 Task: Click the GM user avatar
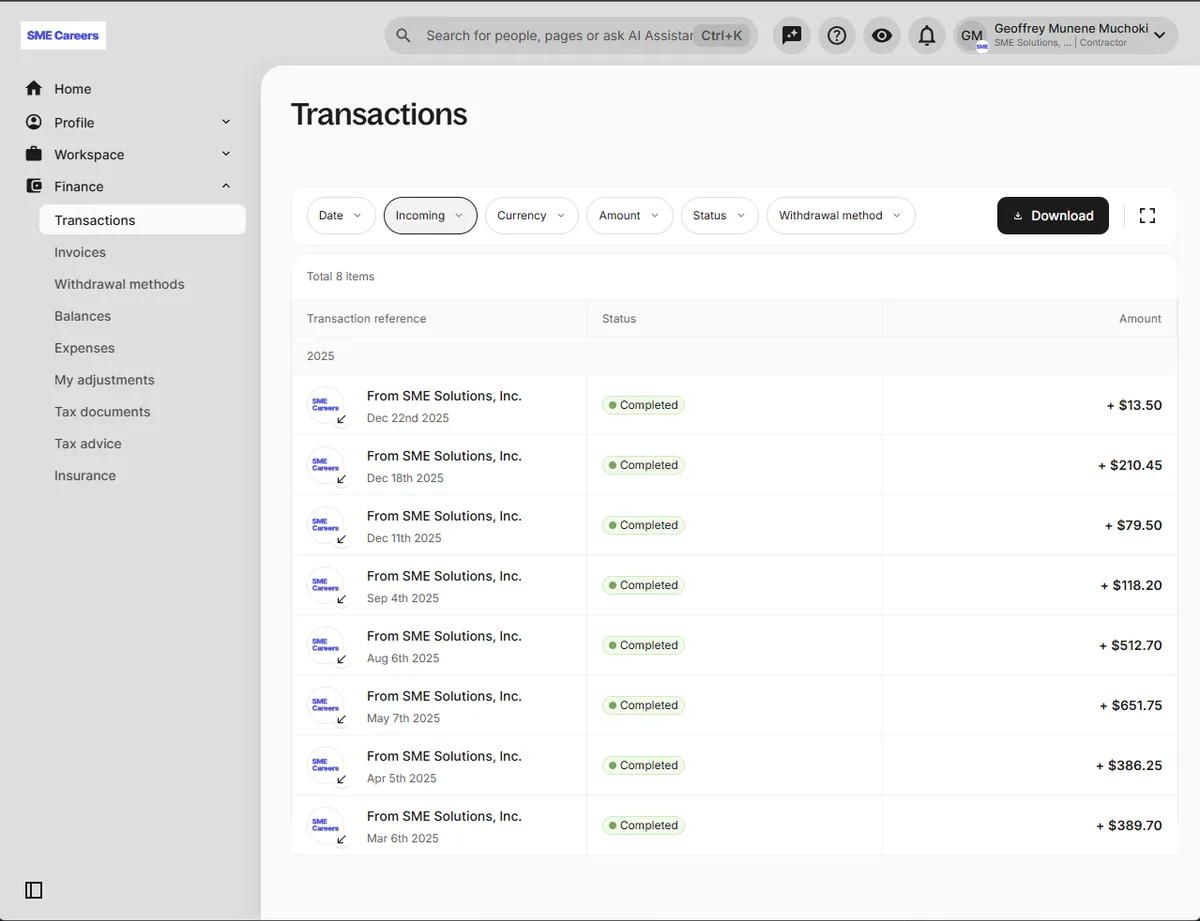[x=972, y=36]
